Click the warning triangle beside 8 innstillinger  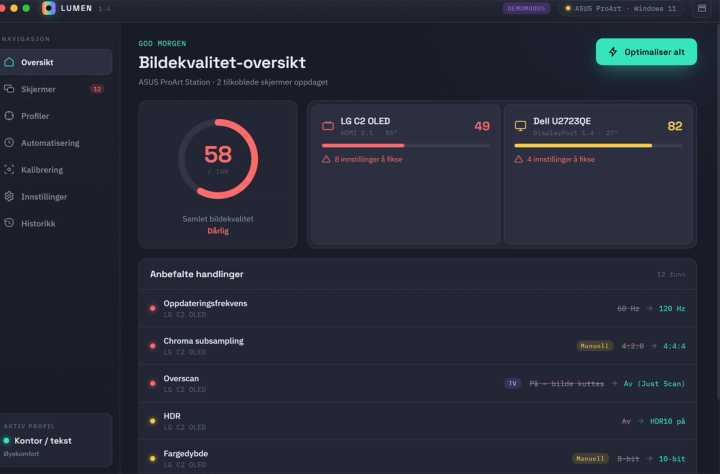[x=326, y=159]
